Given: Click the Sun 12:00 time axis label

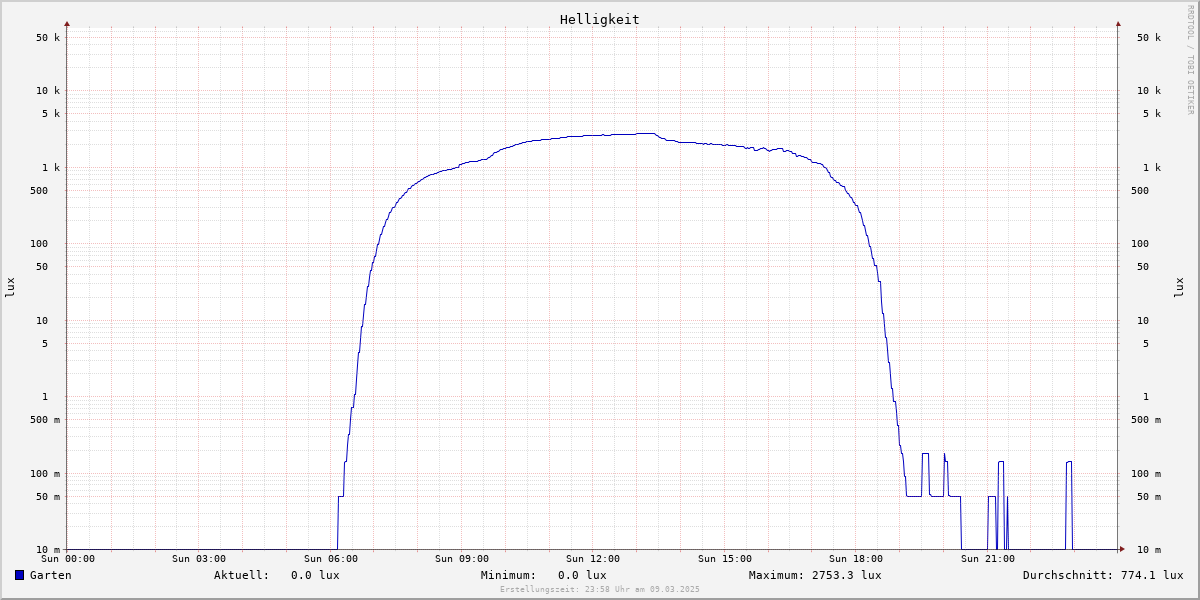Looking at the screenshot, I should tap(593, 559).
